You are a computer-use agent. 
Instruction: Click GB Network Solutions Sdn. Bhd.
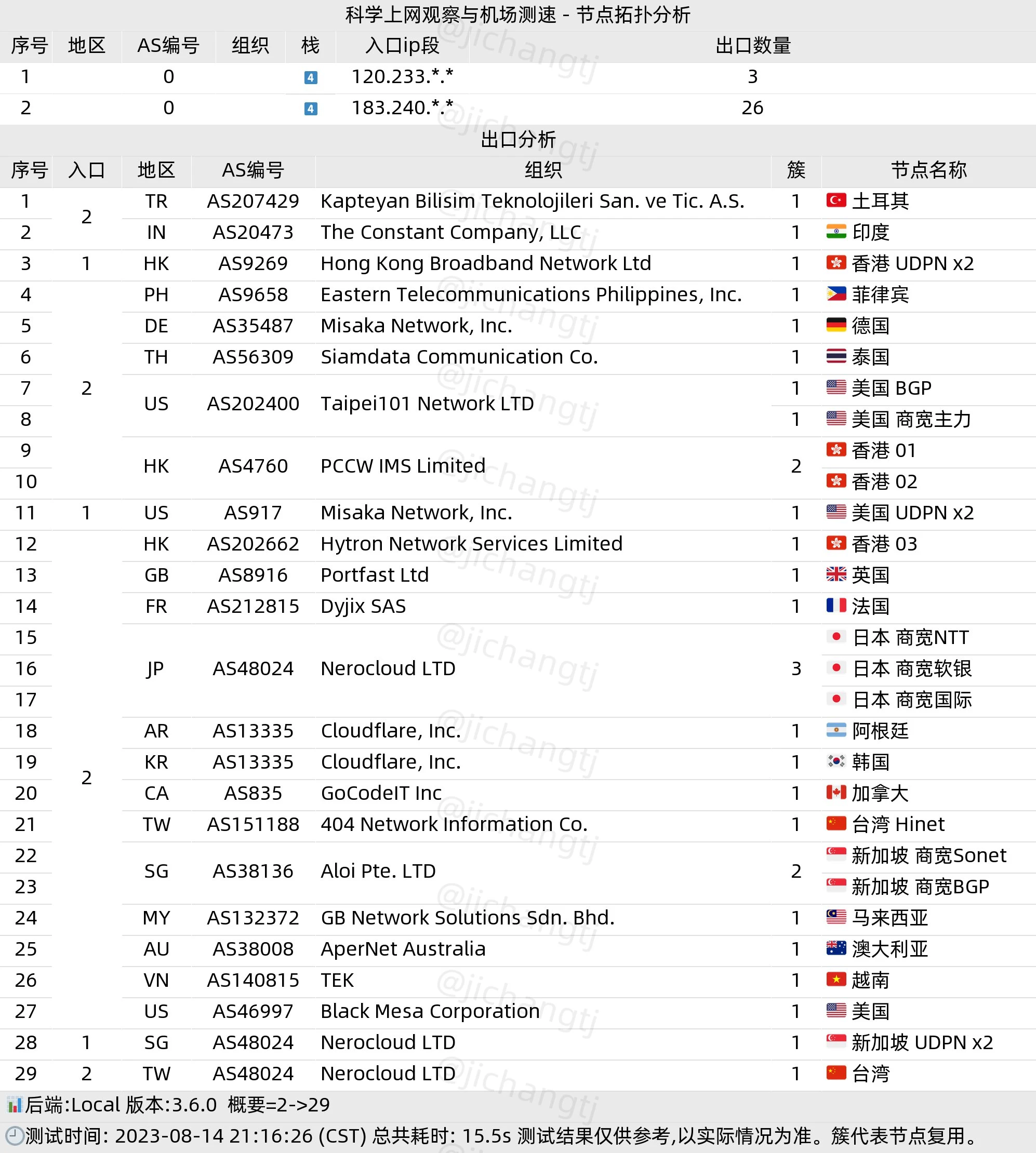pyautogui.click(x=467, y=917)
